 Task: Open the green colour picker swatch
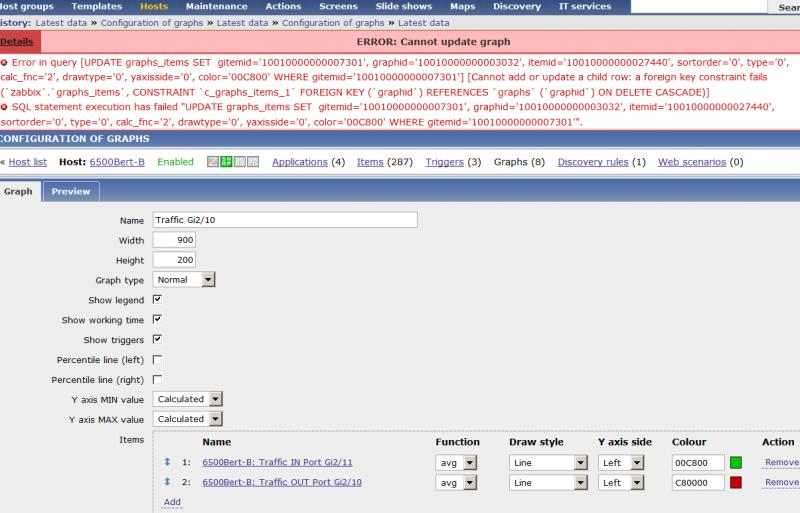(736, 463)
